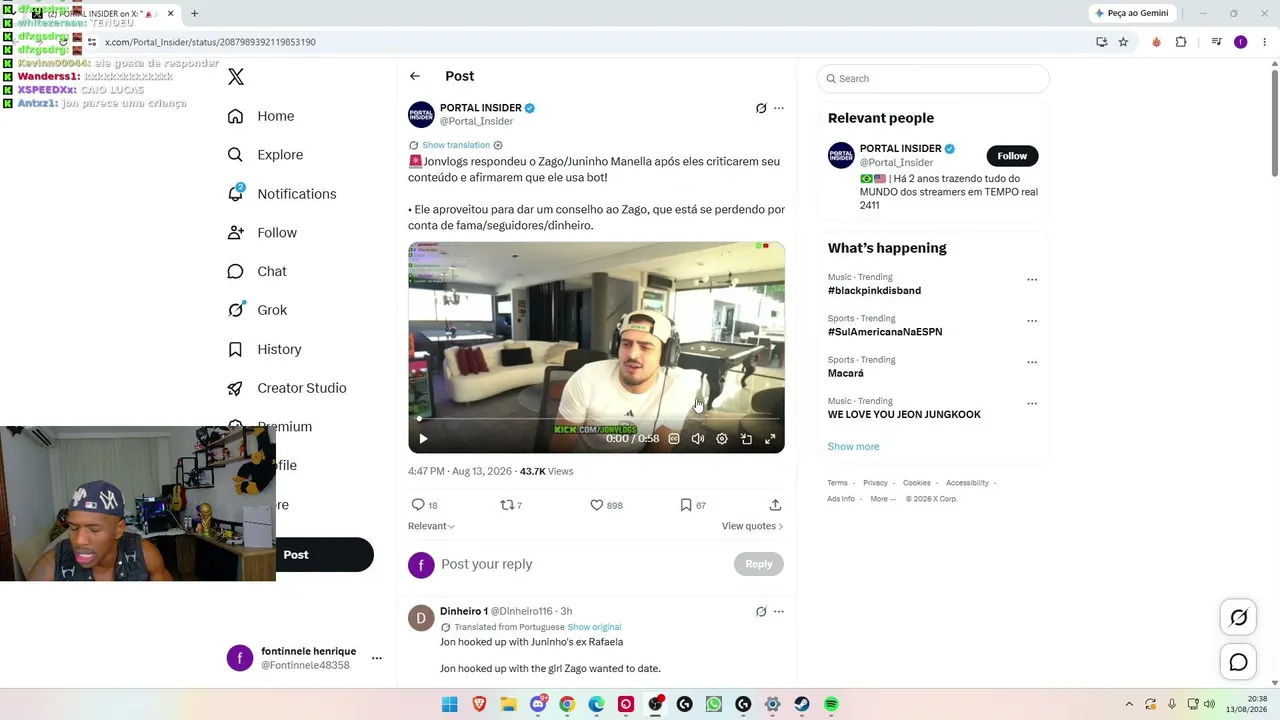
Task: Open the account menu dots beside fontinnele henrique
Action: point(377,658)
